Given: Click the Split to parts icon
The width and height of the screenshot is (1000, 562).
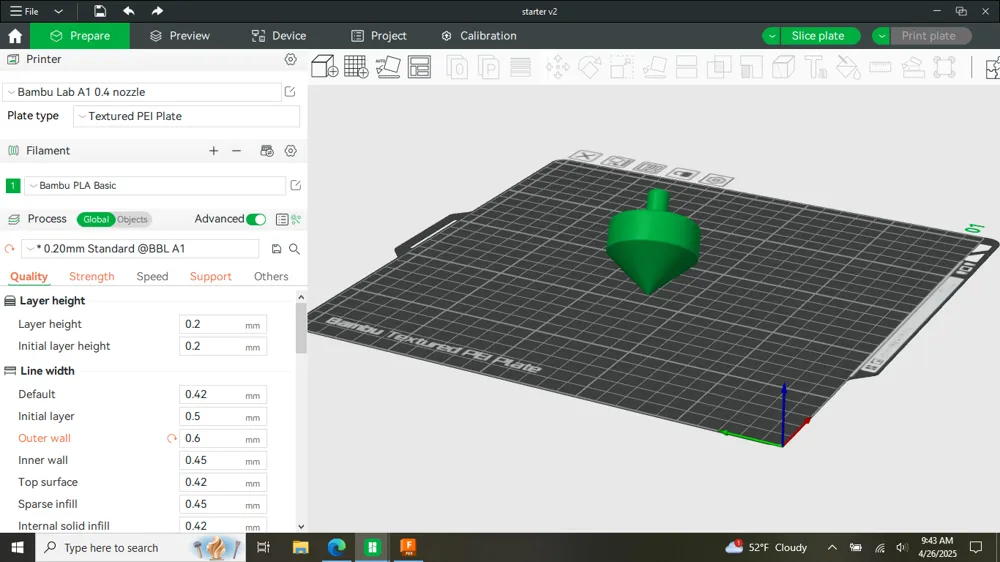Looking at the screenshot, I should (x=489, y=67).
